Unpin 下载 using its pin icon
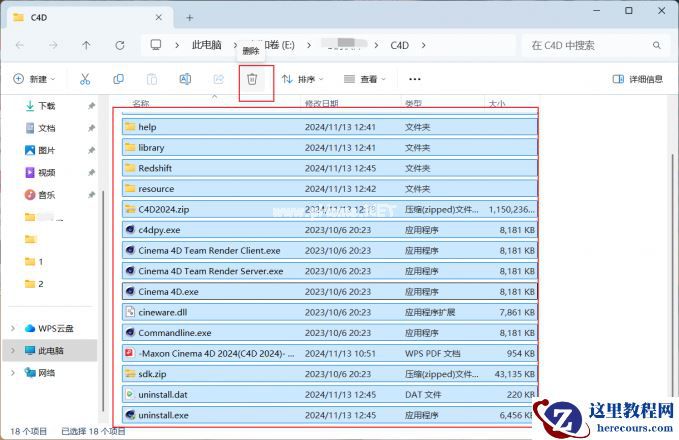The height and width of the screenshot is (440, 679). 91,106
